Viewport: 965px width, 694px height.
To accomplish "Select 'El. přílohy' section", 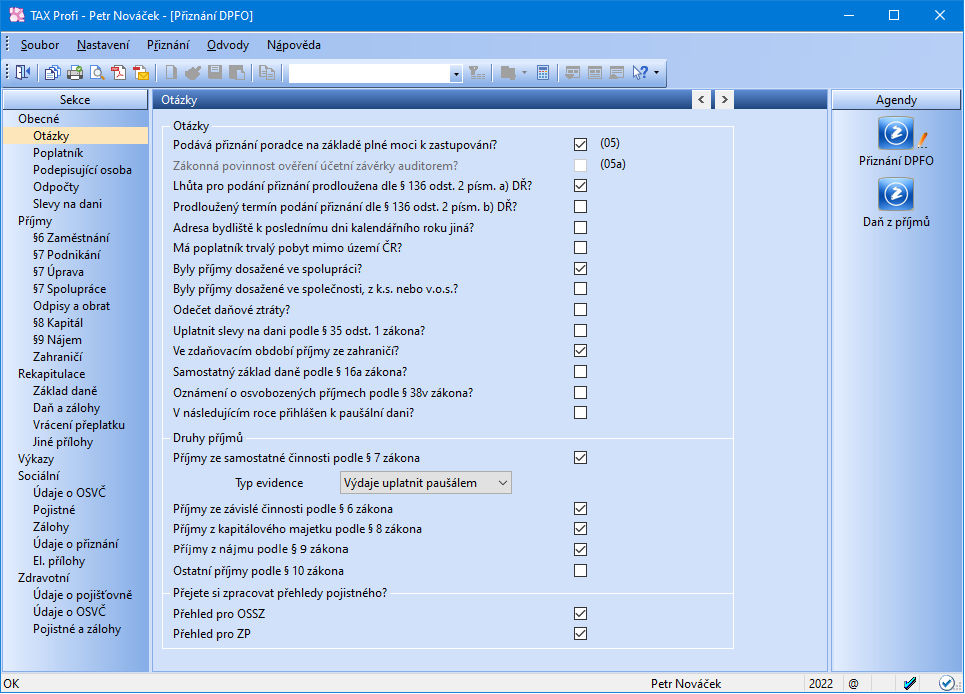I will 59,560.
